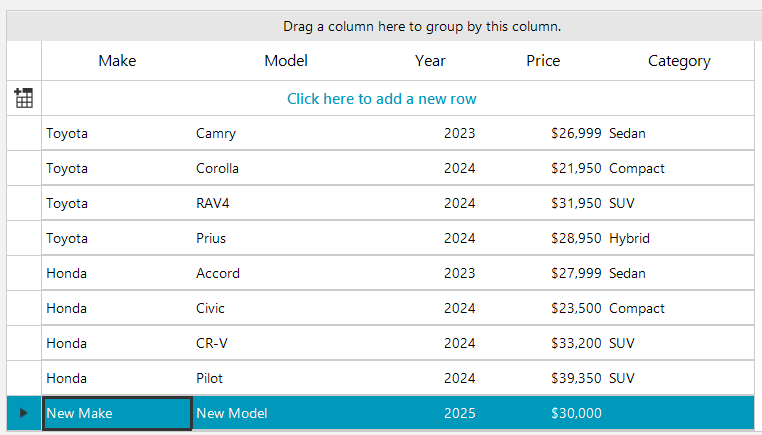The width and height of the screenshot is (762, 435).
Task: Click the new row grid icon
Action: coord(24,98)
